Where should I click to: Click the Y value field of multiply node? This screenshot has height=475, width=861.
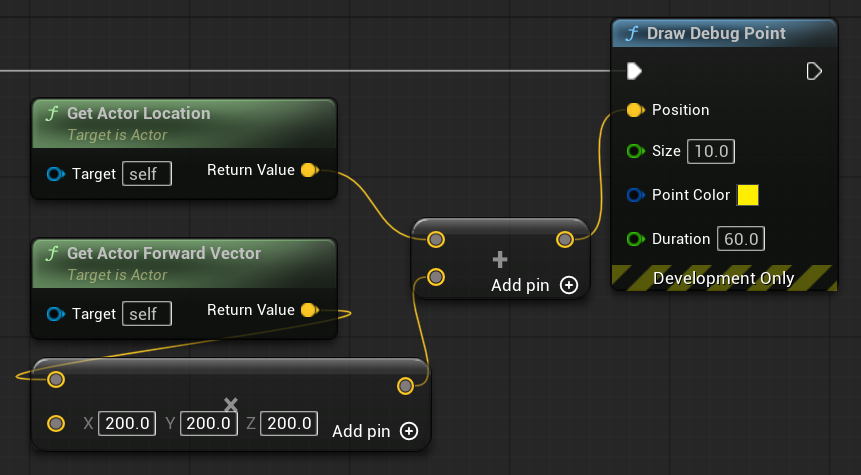209,424
